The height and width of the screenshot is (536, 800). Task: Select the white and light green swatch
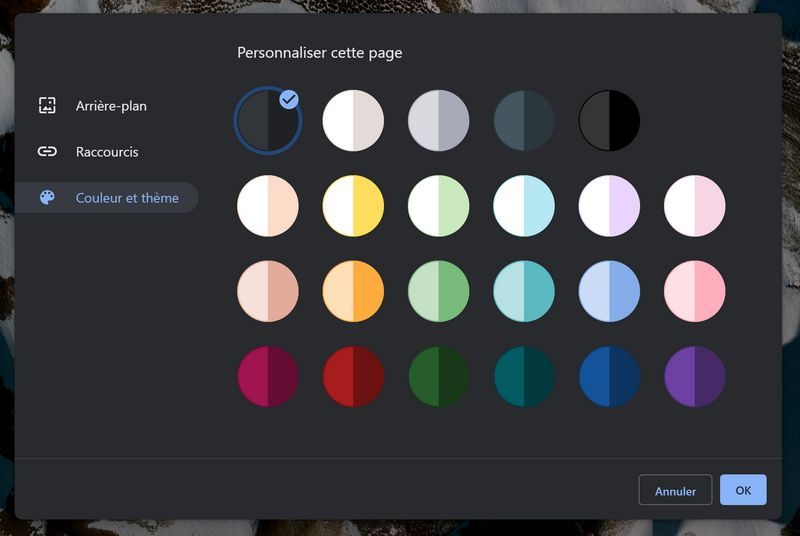click(438, 206)
